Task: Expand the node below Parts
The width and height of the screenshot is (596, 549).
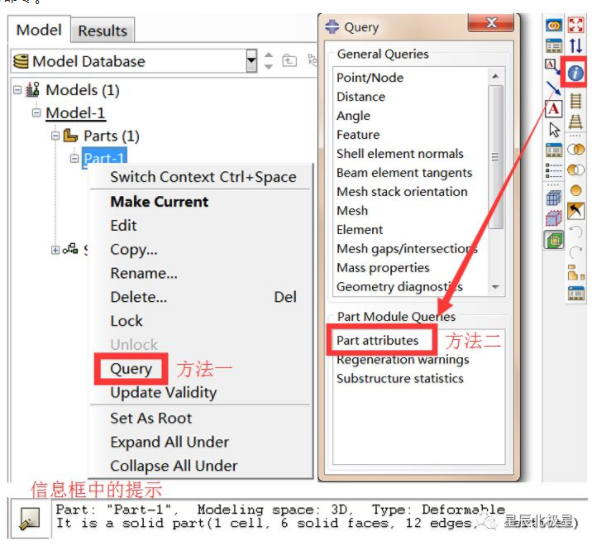Action: (55, 250)
